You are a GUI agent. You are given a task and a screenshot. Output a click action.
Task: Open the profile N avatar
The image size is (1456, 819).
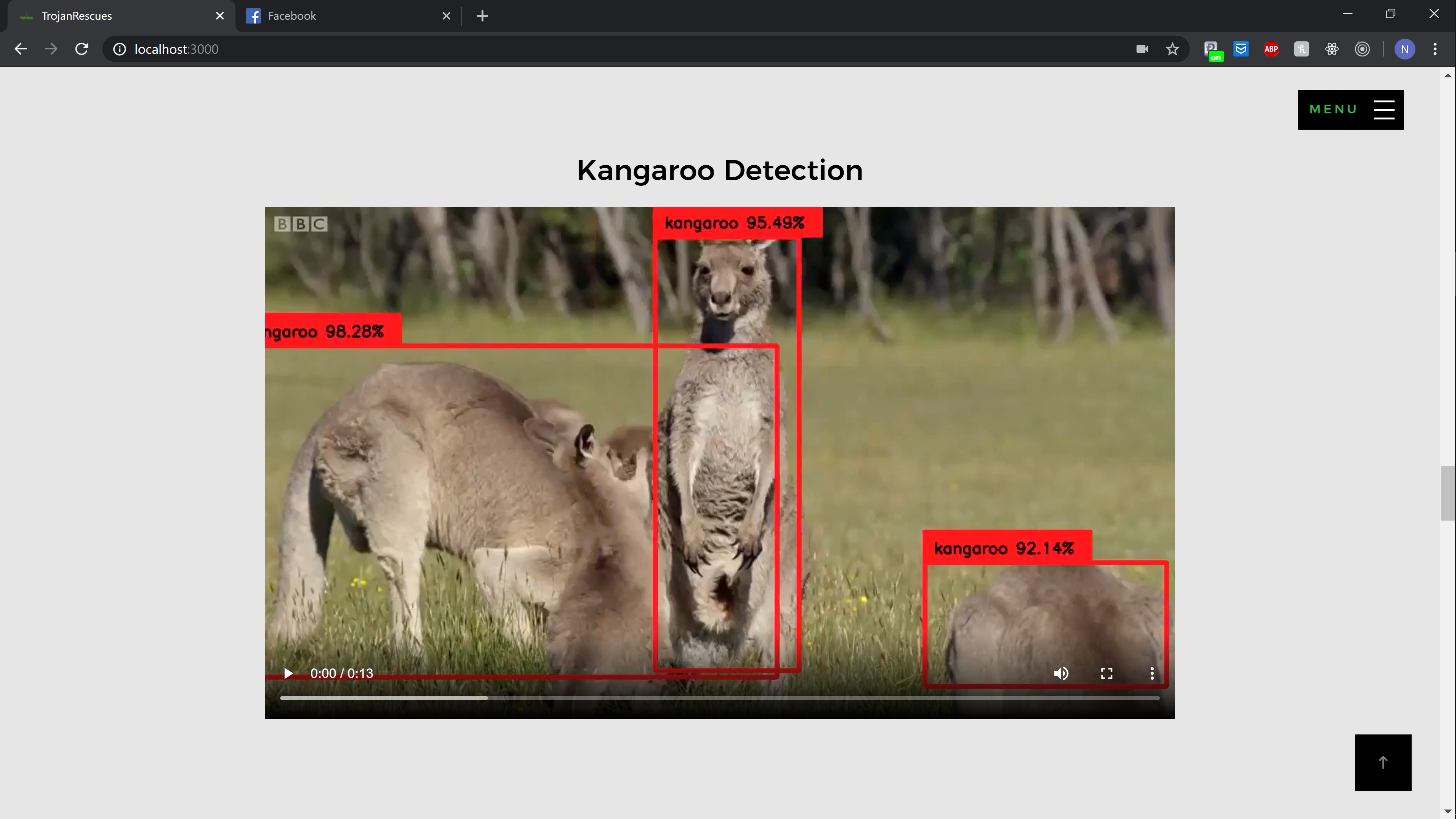(1404, 49)
